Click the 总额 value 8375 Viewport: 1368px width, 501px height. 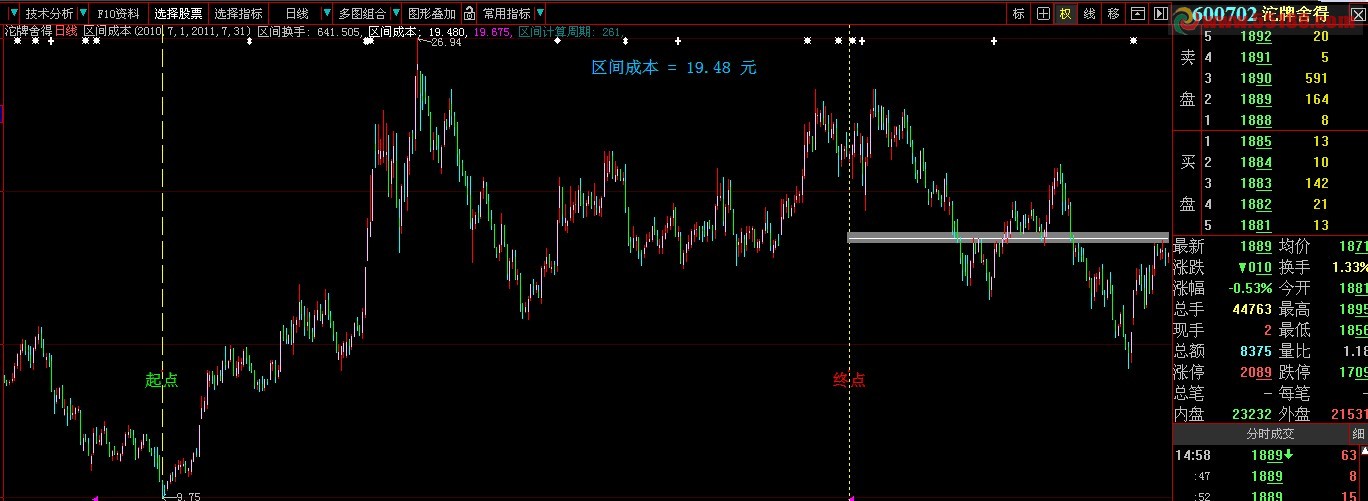1256,351
